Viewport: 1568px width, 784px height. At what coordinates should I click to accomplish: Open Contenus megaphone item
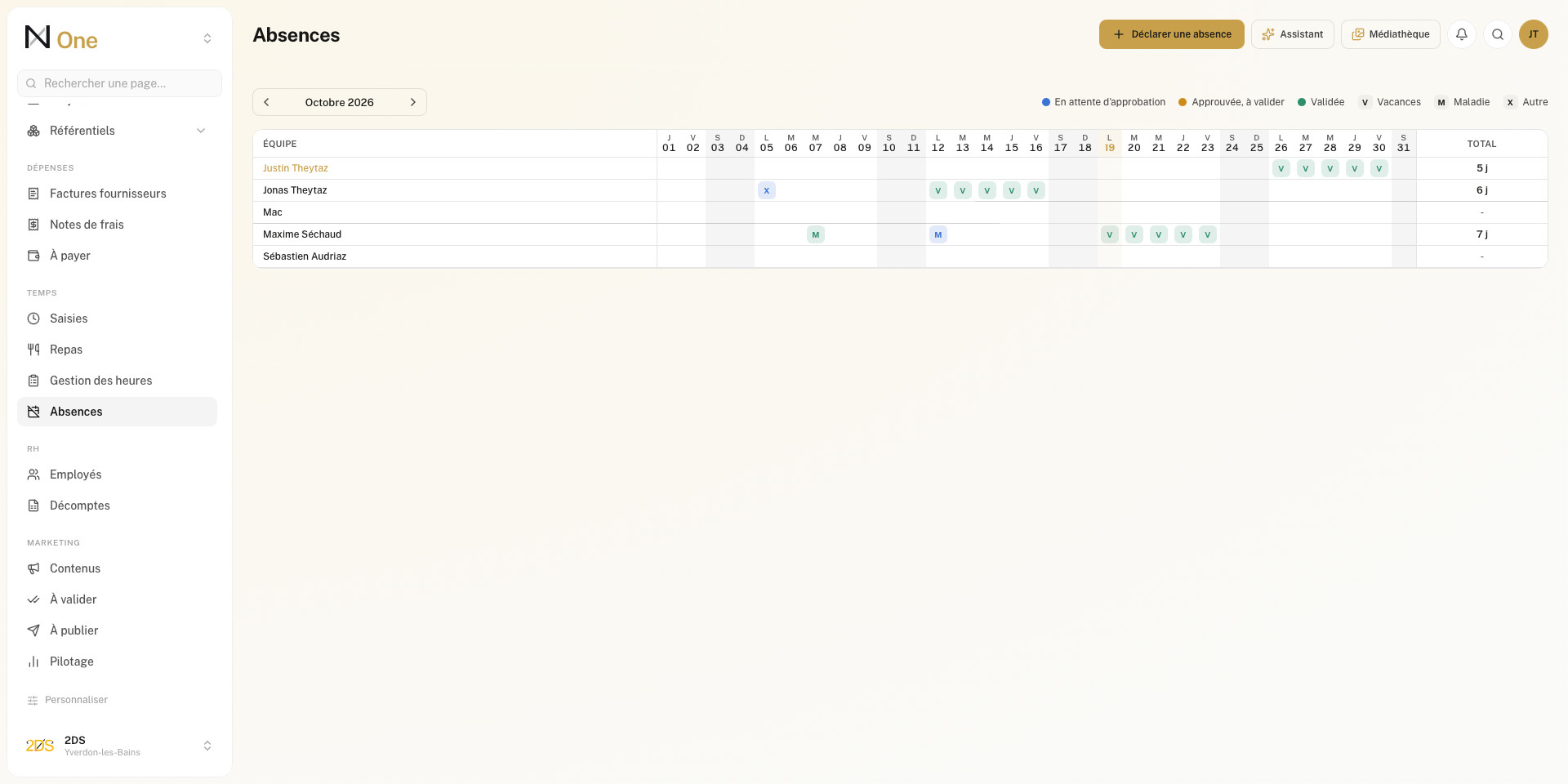(117, 568)
